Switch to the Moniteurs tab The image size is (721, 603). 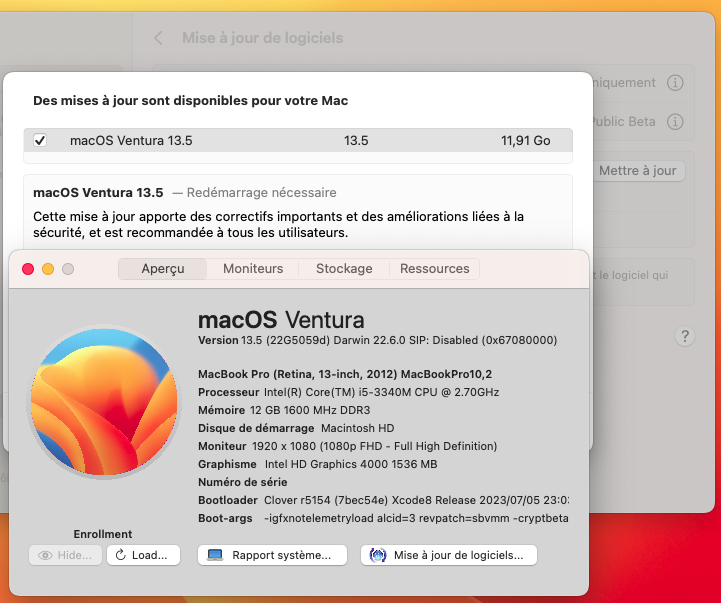click(253, 269)
